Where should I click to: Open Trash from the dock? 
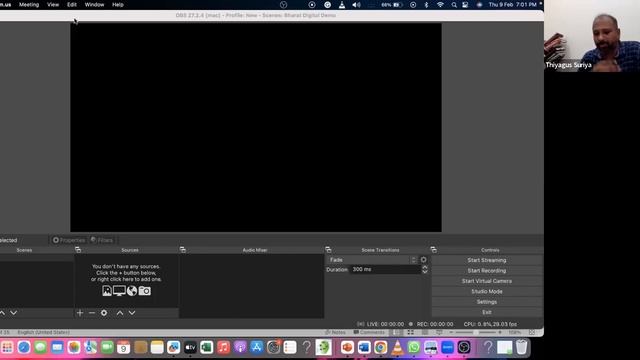[522, 347]
